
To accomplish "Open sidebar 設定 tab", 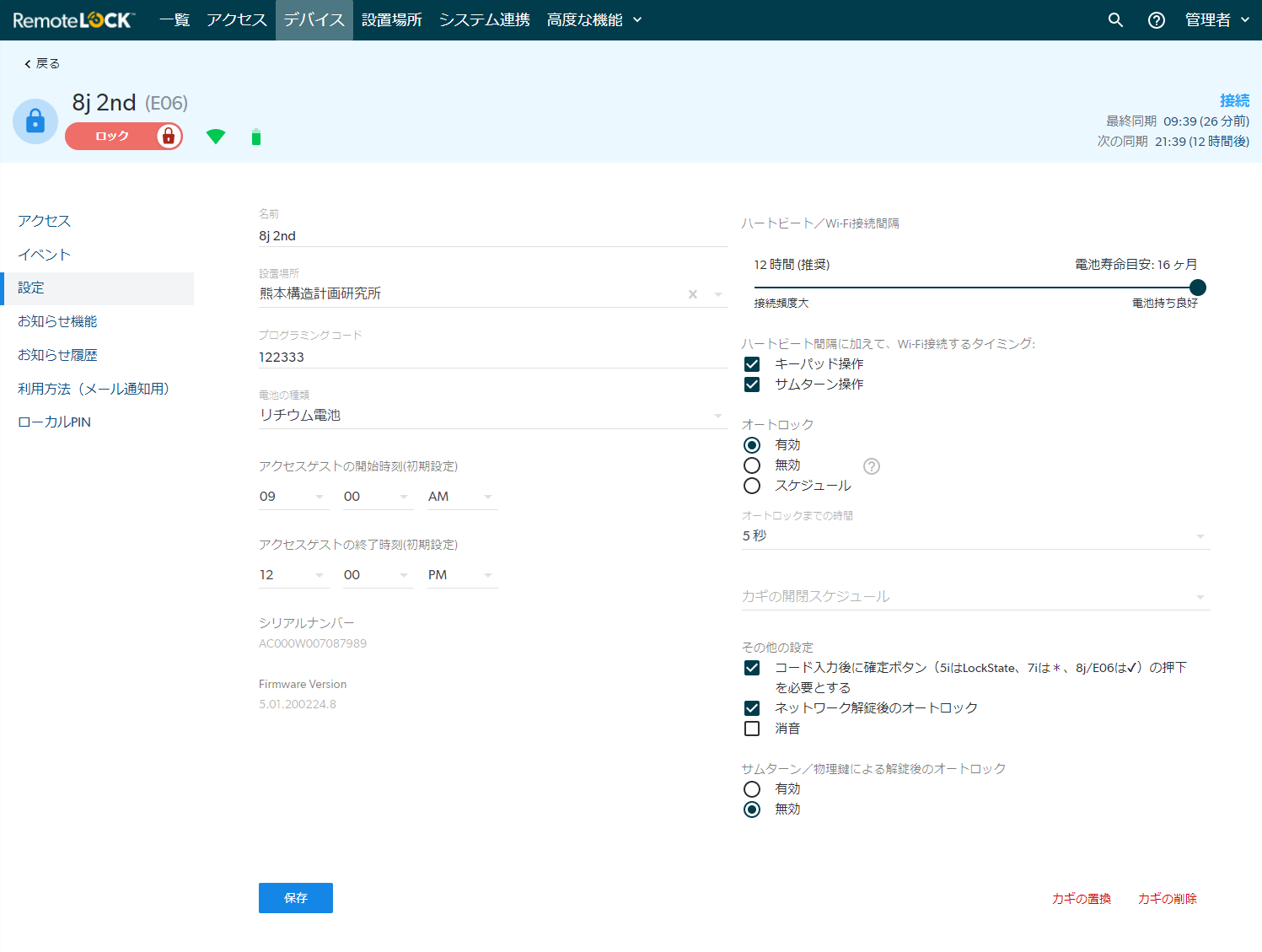I will pos(97,288).
